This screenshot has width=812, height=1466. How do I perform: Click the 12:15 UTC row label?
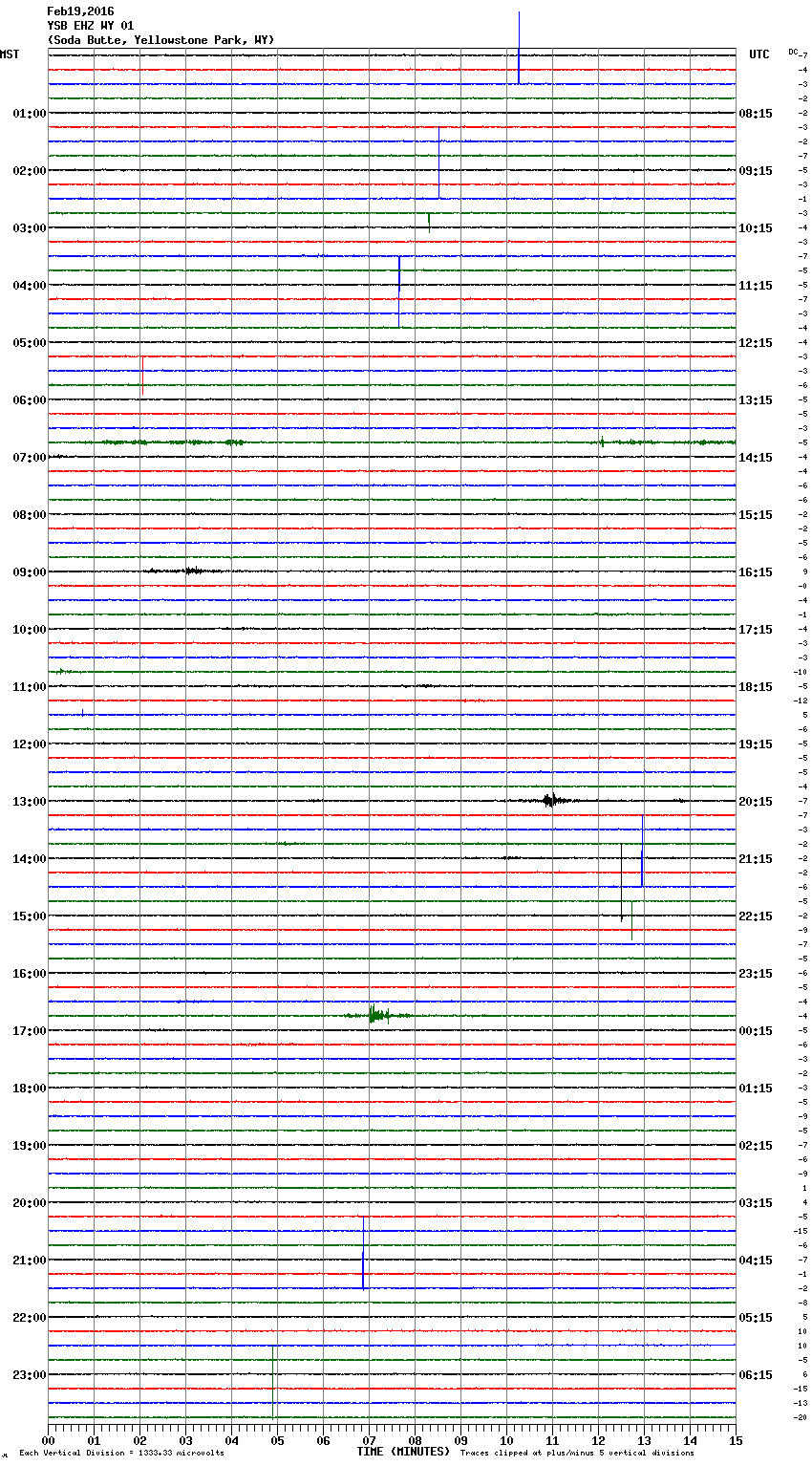click(756, 343)
